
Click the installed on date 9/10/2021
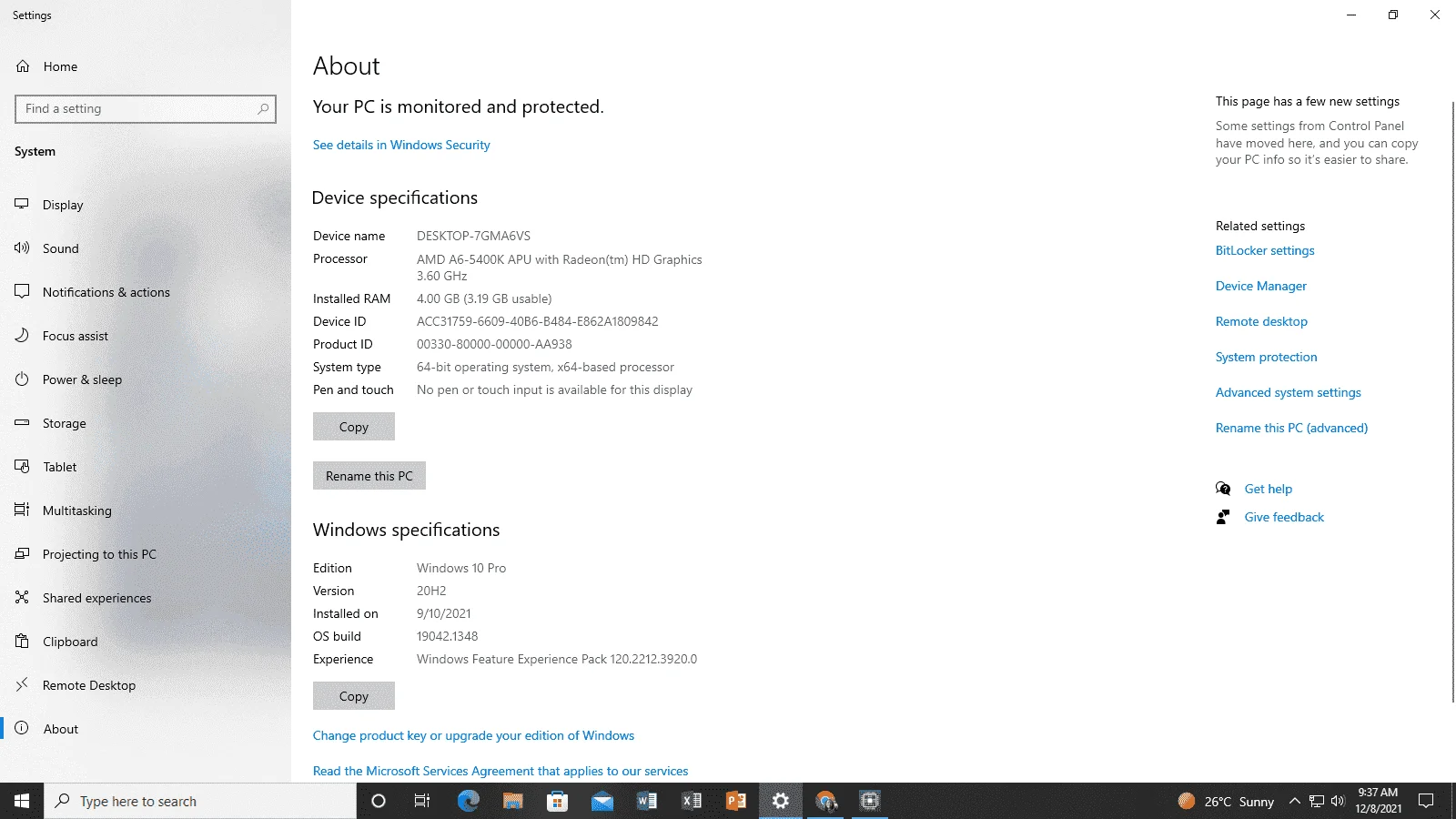point(444,613)
